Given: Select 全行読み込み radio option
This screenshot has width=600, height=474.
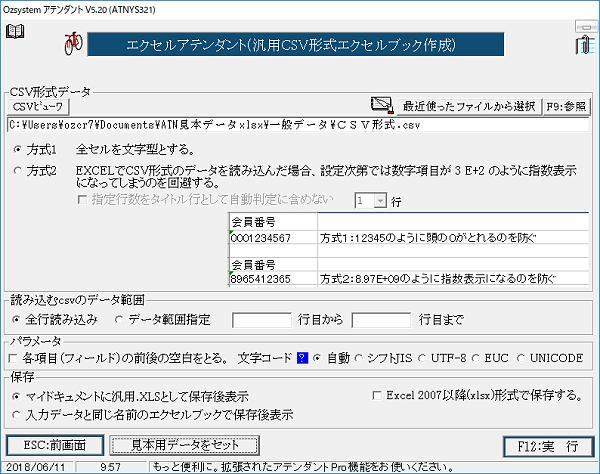Looking at the screenshot, I should (x=16, y=319).
